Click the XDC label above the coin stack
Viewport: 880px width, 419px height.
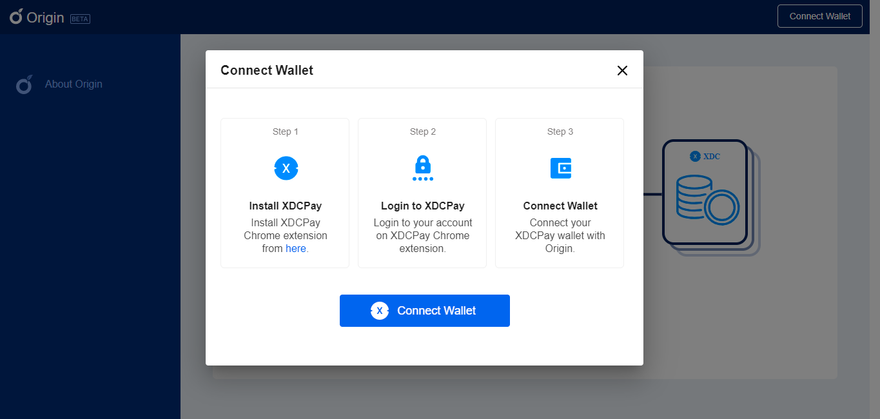coord(705,156)
